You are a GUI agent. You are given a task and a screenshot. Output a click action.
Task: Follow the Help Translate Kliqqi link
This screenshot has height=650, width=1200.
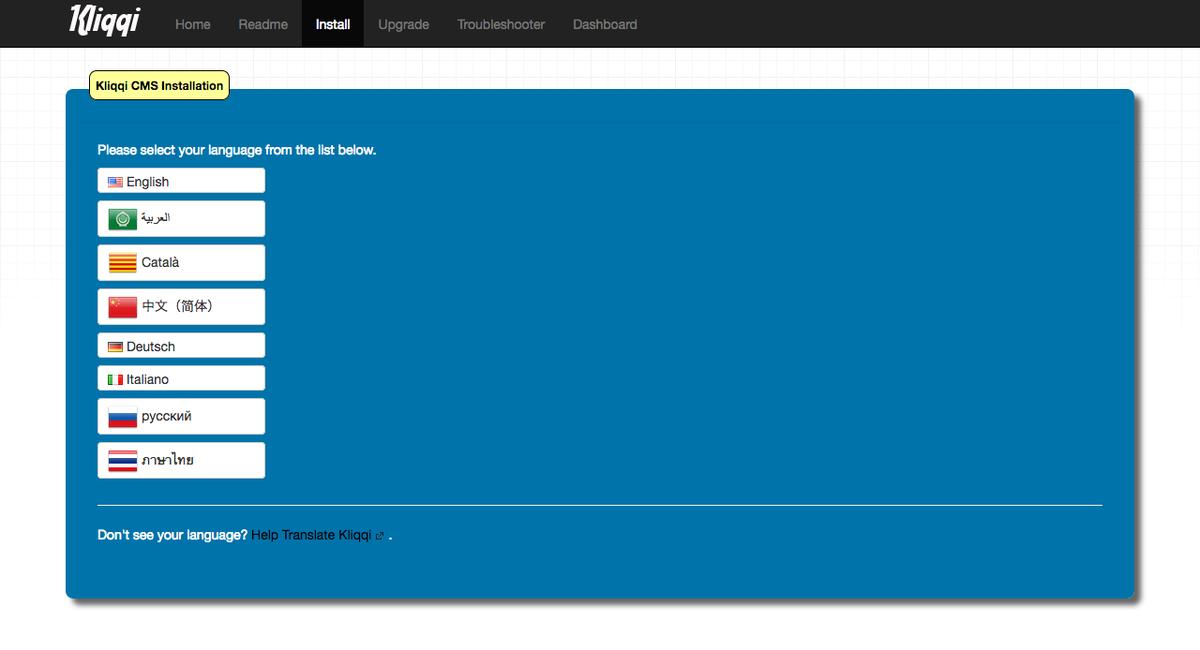pos(312,535)
